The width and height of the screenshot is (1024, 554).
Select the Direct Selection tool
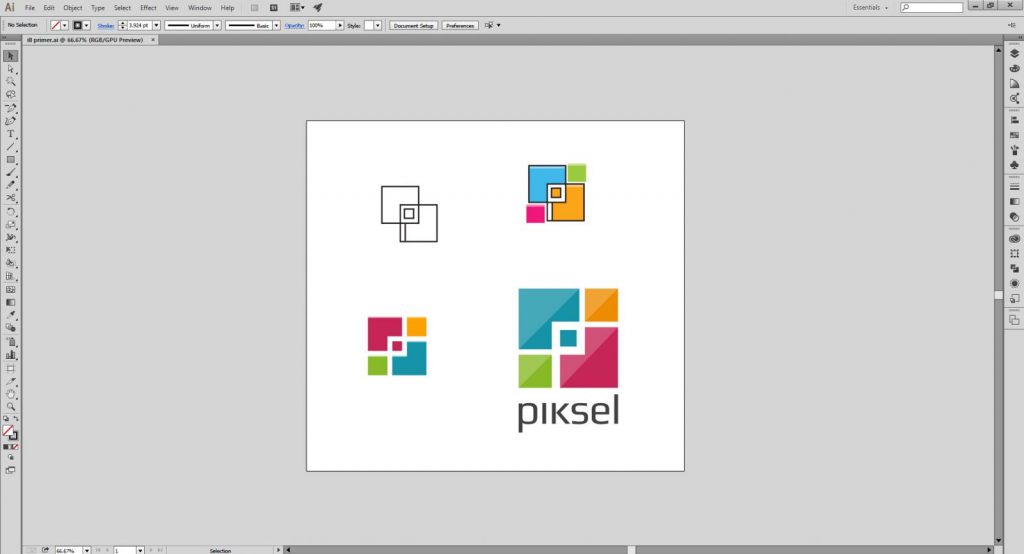[11, 69]
